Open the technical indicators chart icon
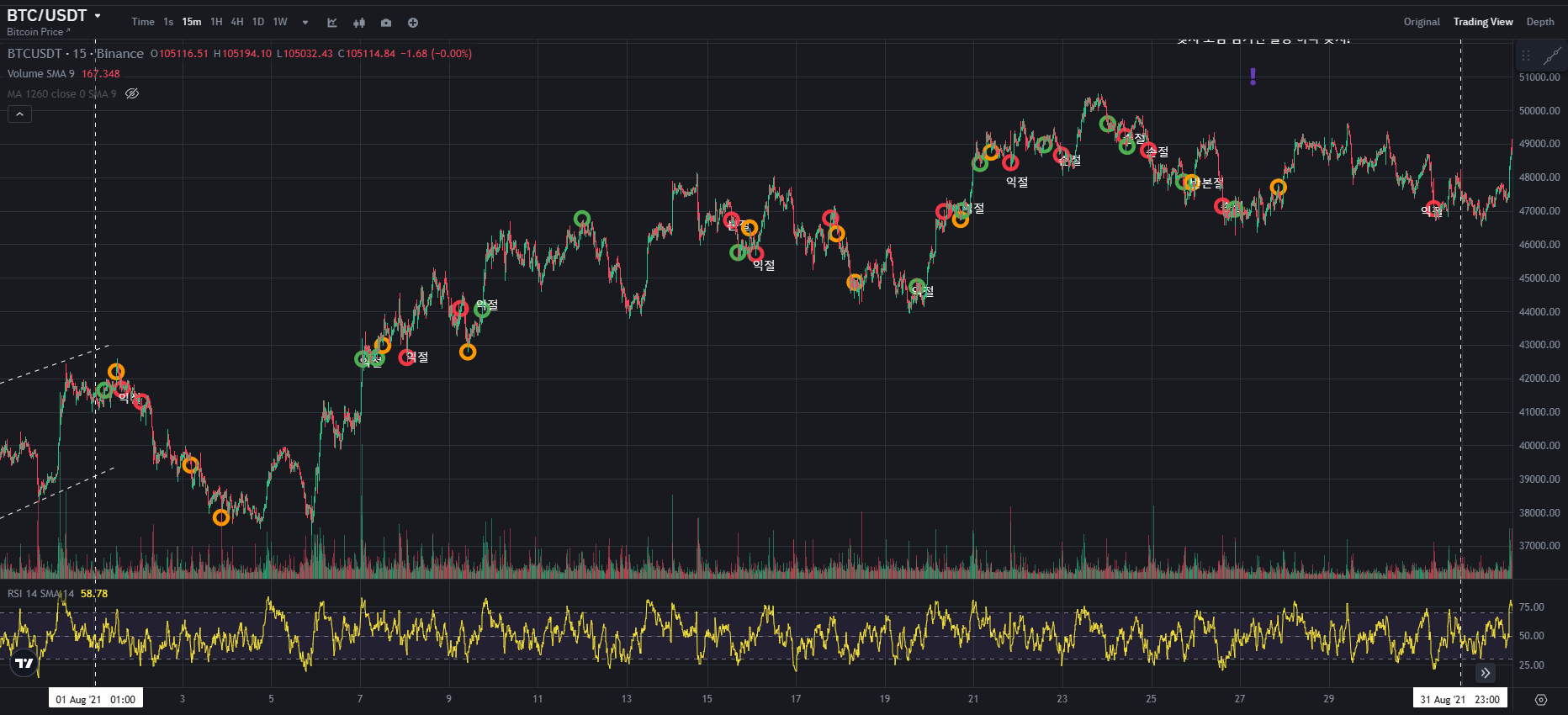The width and height of the screenshot is (1568, 715). pyautogui.click(x=332, y=23)
